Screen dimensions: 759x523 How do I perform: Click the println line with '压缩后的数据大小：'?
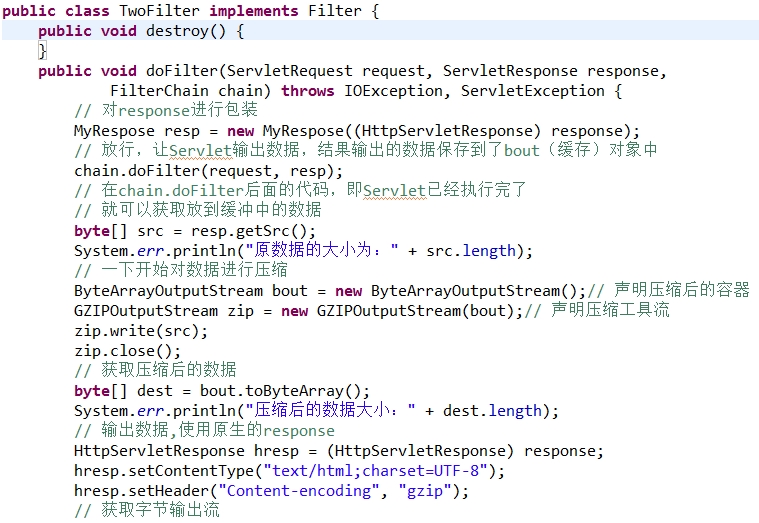click(x=317, y=411)
